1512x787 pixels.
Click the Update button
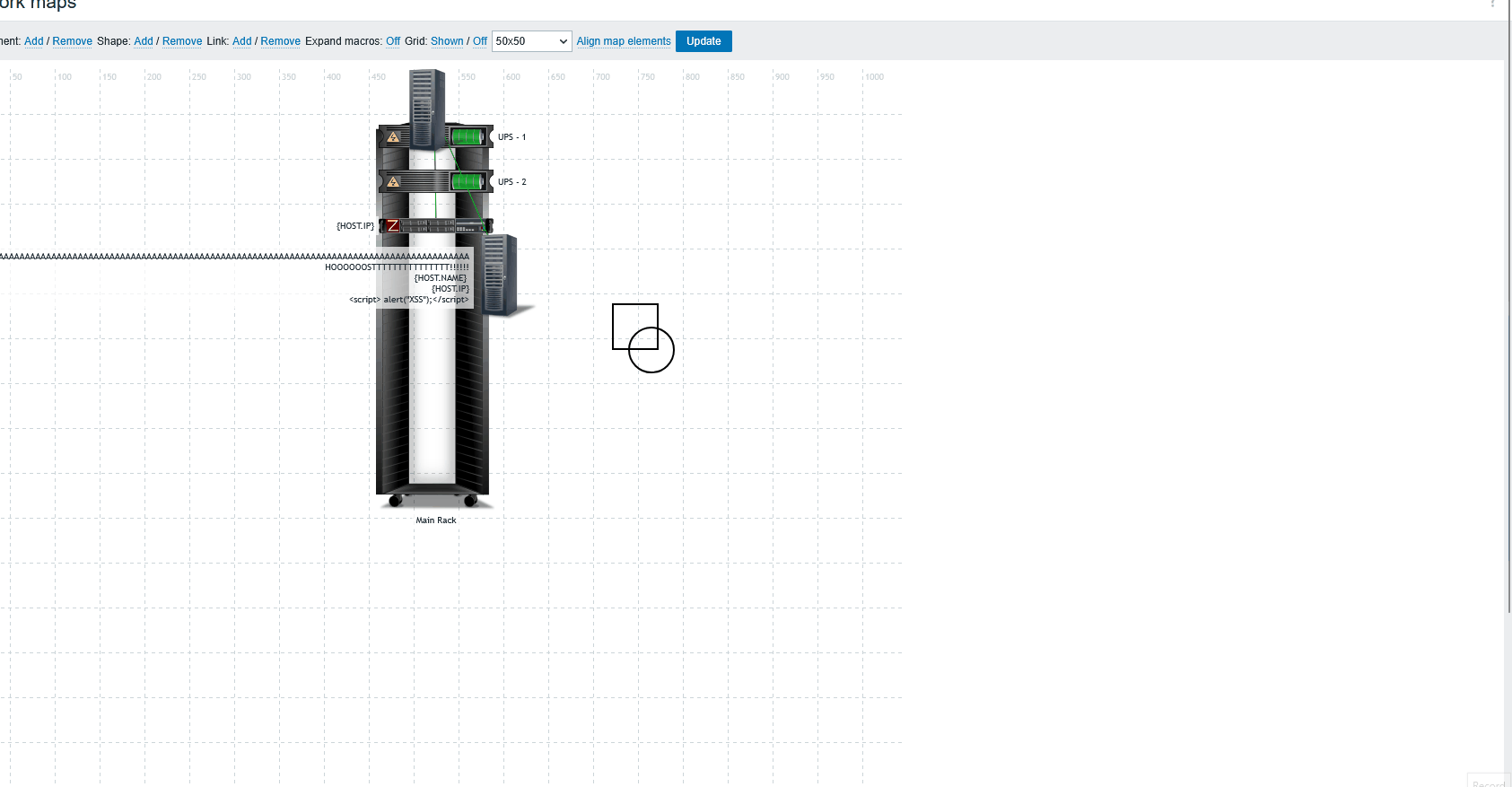coord(704,41)
